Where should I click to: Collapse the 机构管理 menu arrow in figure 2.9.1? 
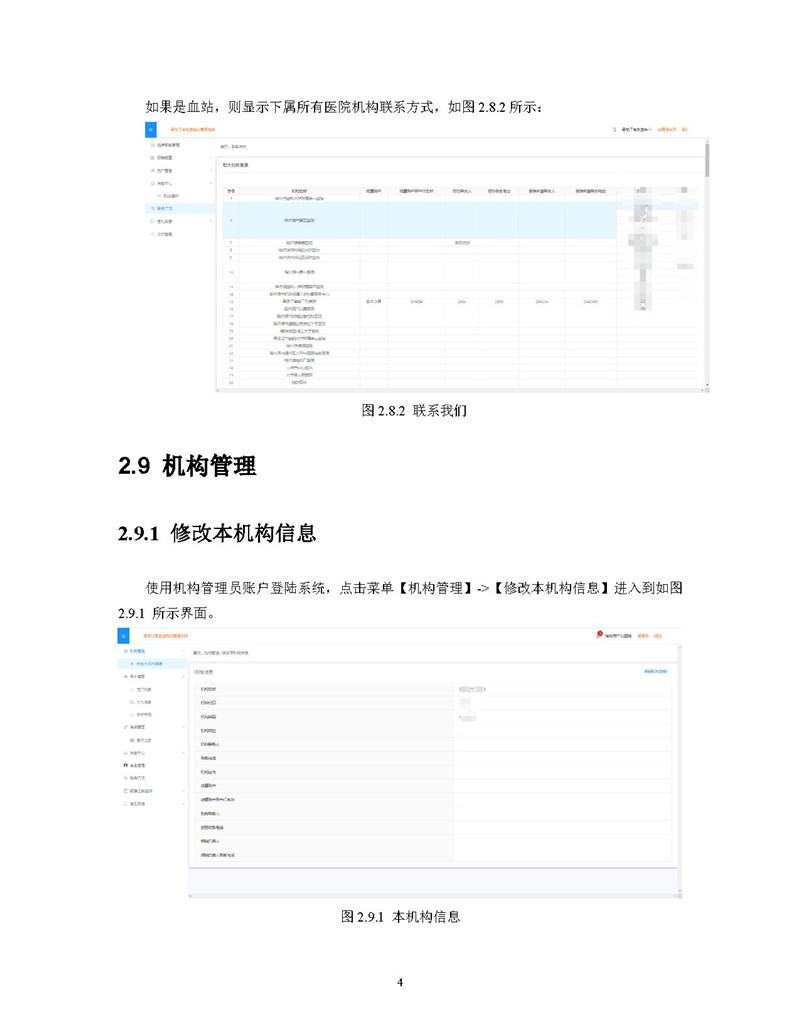tap(183, 651)
